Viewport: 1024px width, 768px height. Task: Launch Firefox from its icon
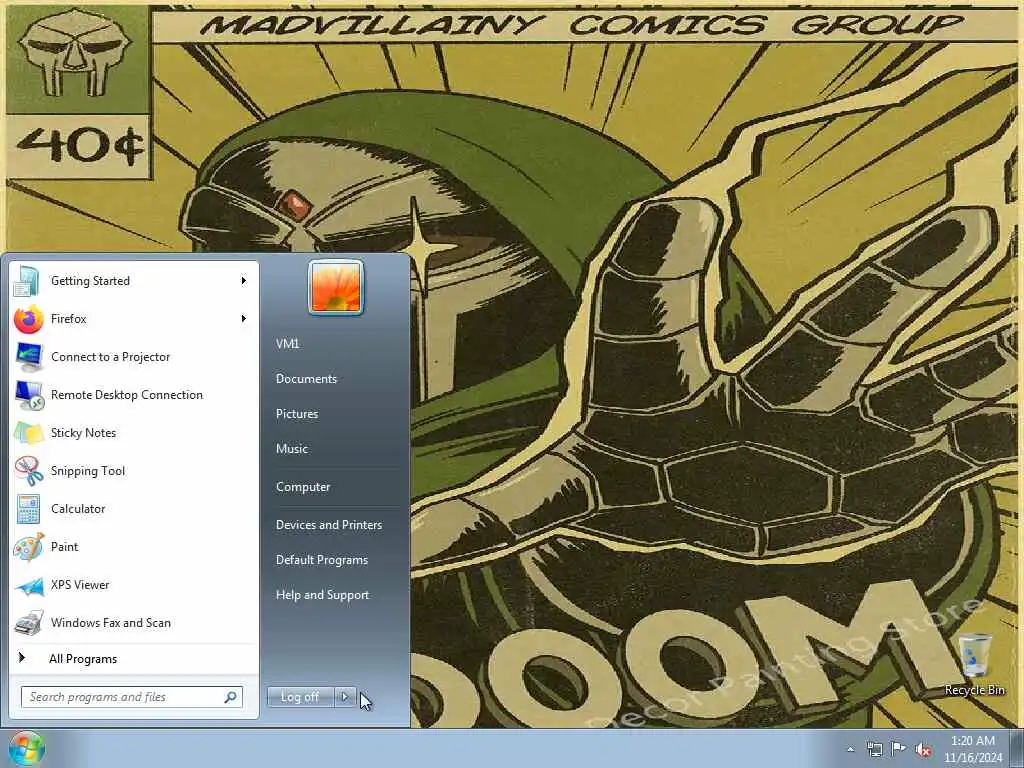tap(29, 319)
